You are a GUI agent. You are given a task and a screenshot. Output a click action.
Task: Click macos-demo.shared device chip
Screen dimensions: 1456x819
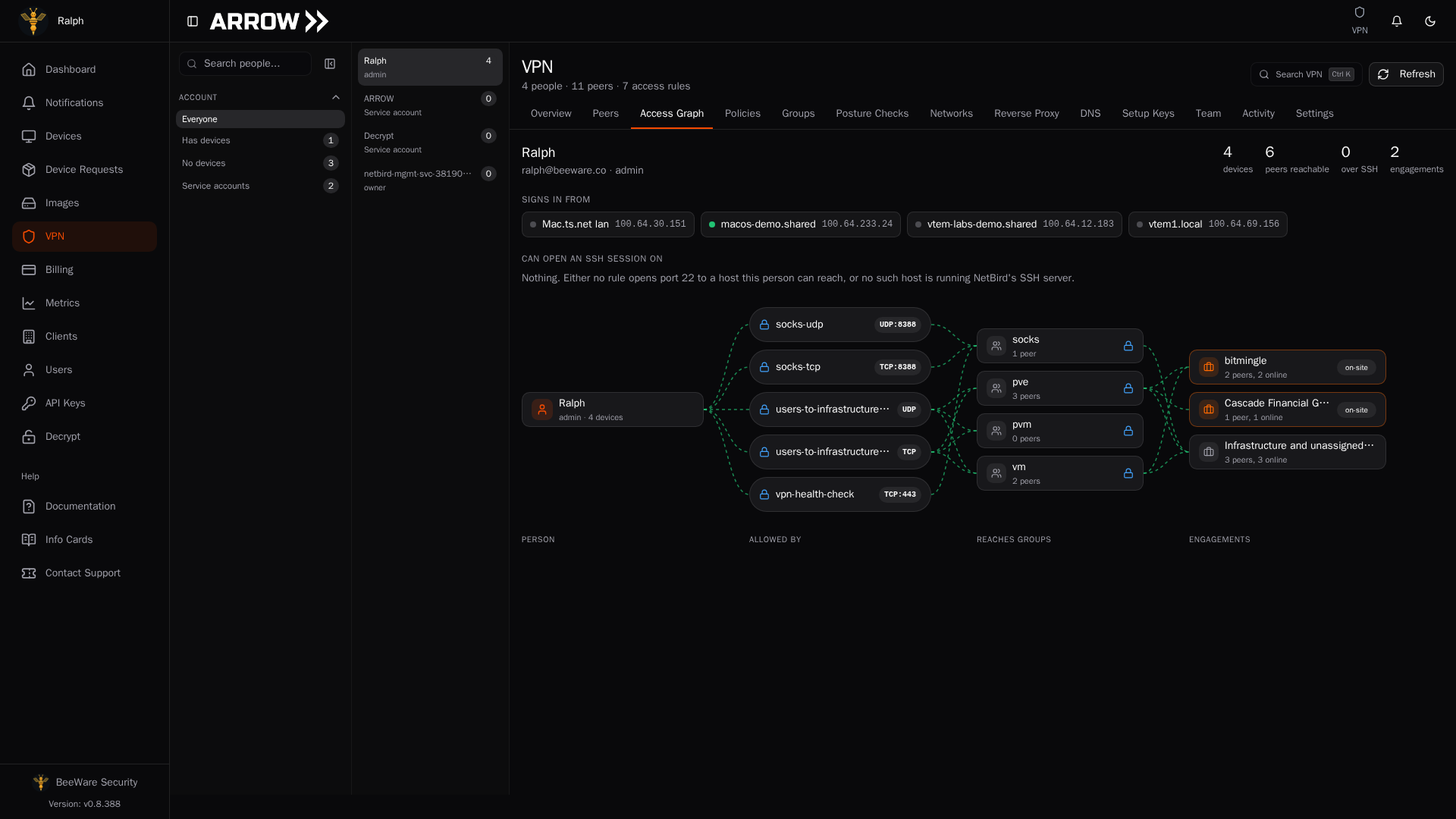800,224
